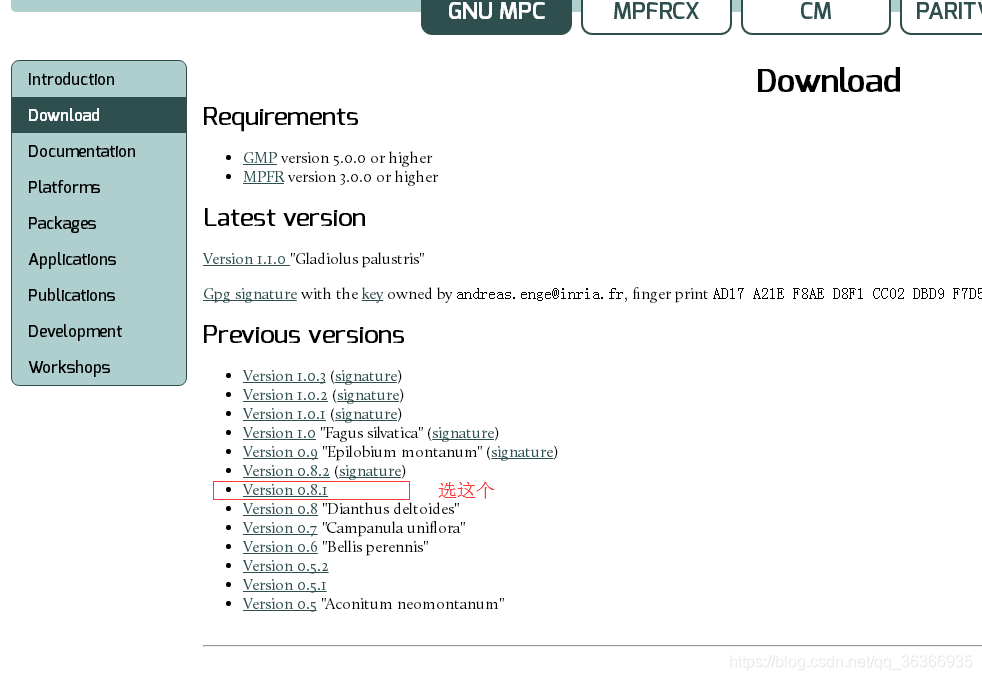The height and width of the screenshot is (680, 982).
Task: Open signature for Version 1.0.1
Action: coord(366,414)
